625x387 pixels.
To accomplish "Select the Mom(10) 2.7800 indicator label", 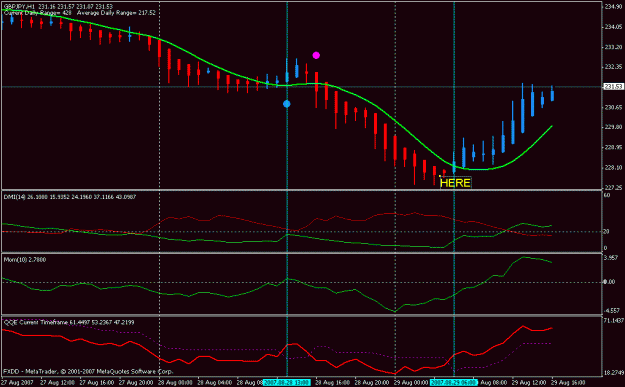I will (x=25, y=259).
